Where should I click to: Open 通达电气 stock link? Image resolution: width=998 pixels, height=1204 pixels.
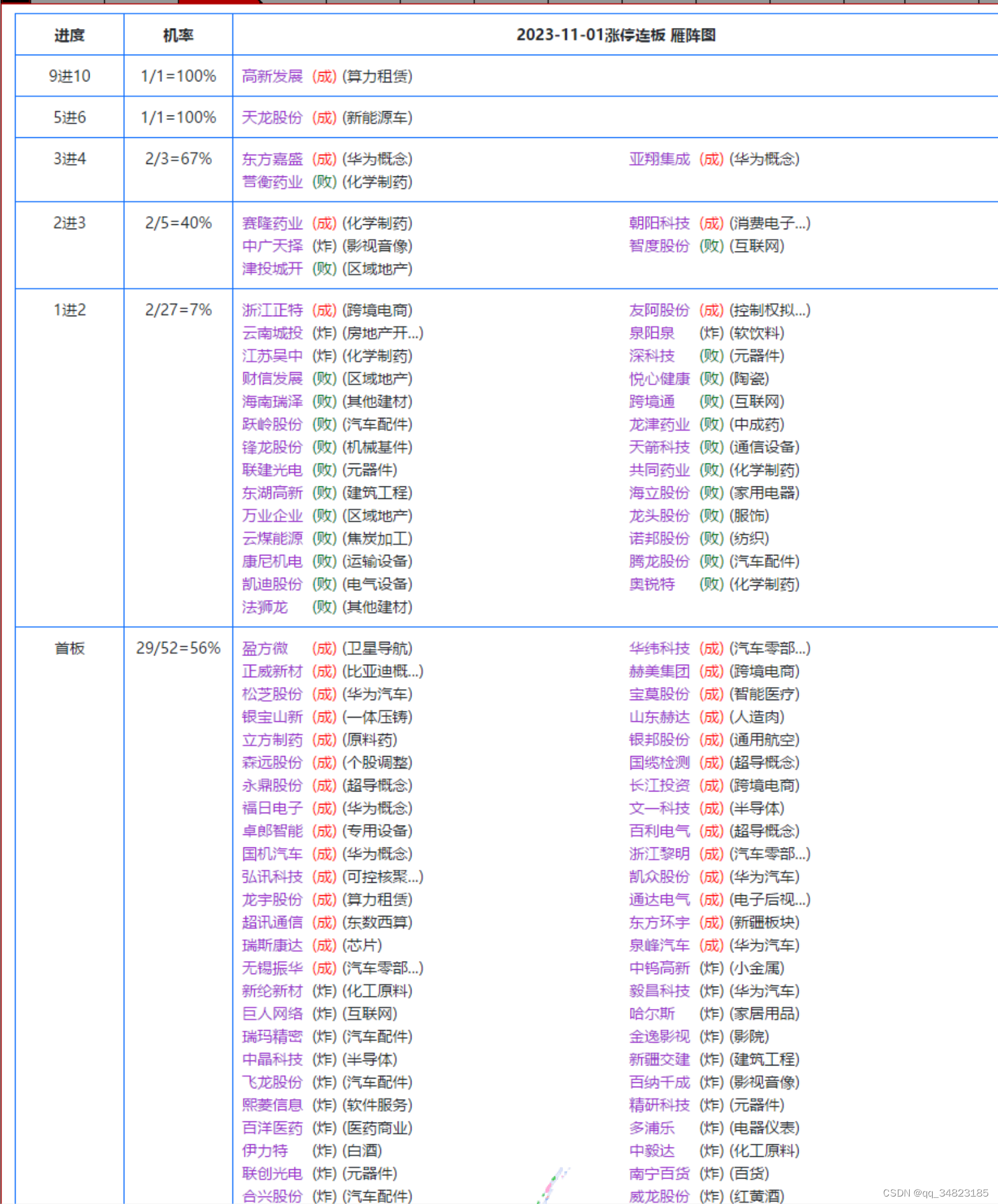pos(659,900)
